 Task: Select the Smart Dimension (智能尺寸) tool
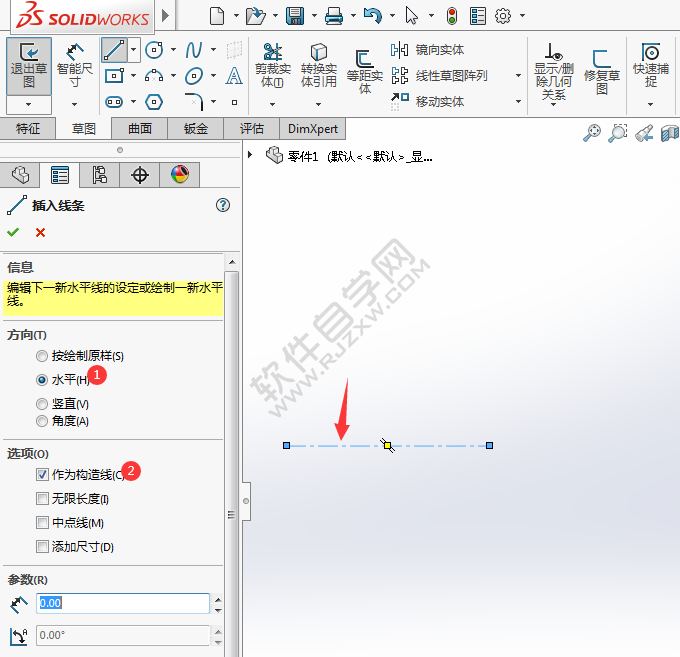75,66
